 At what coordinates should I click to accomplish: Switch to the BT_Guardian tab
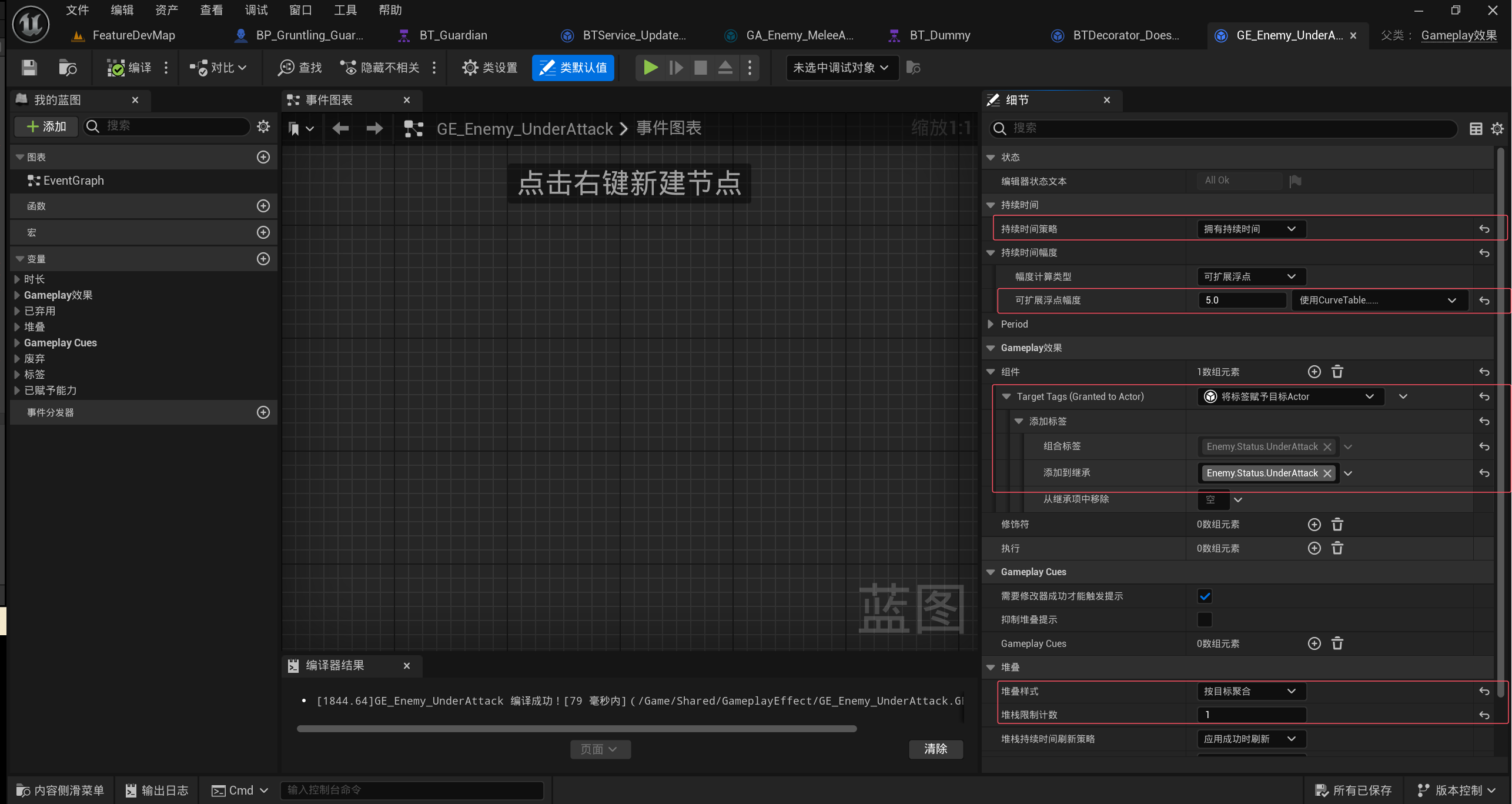(453, 35)
